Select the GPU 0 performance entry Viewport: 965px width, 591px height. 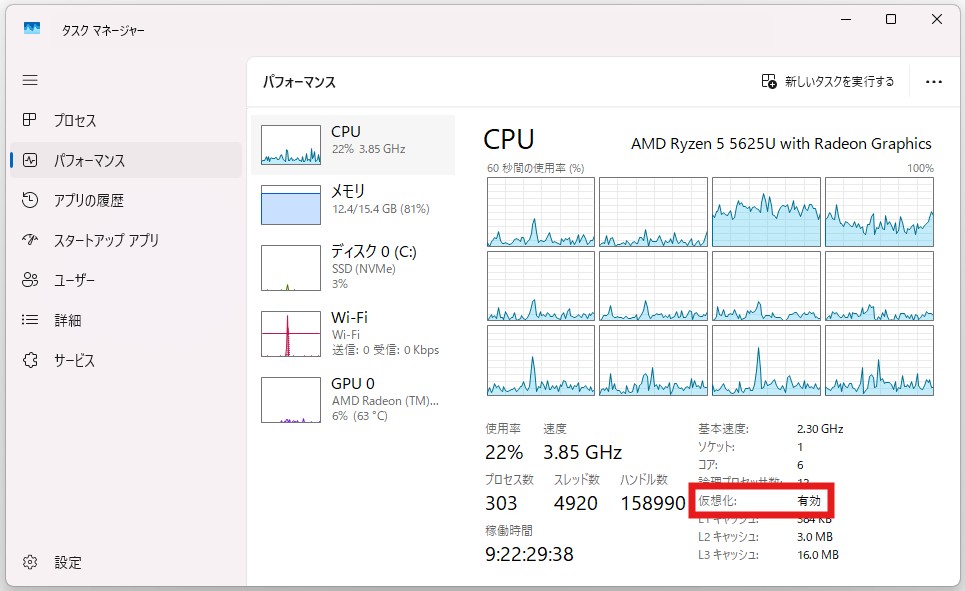click(x=352, y=399)
